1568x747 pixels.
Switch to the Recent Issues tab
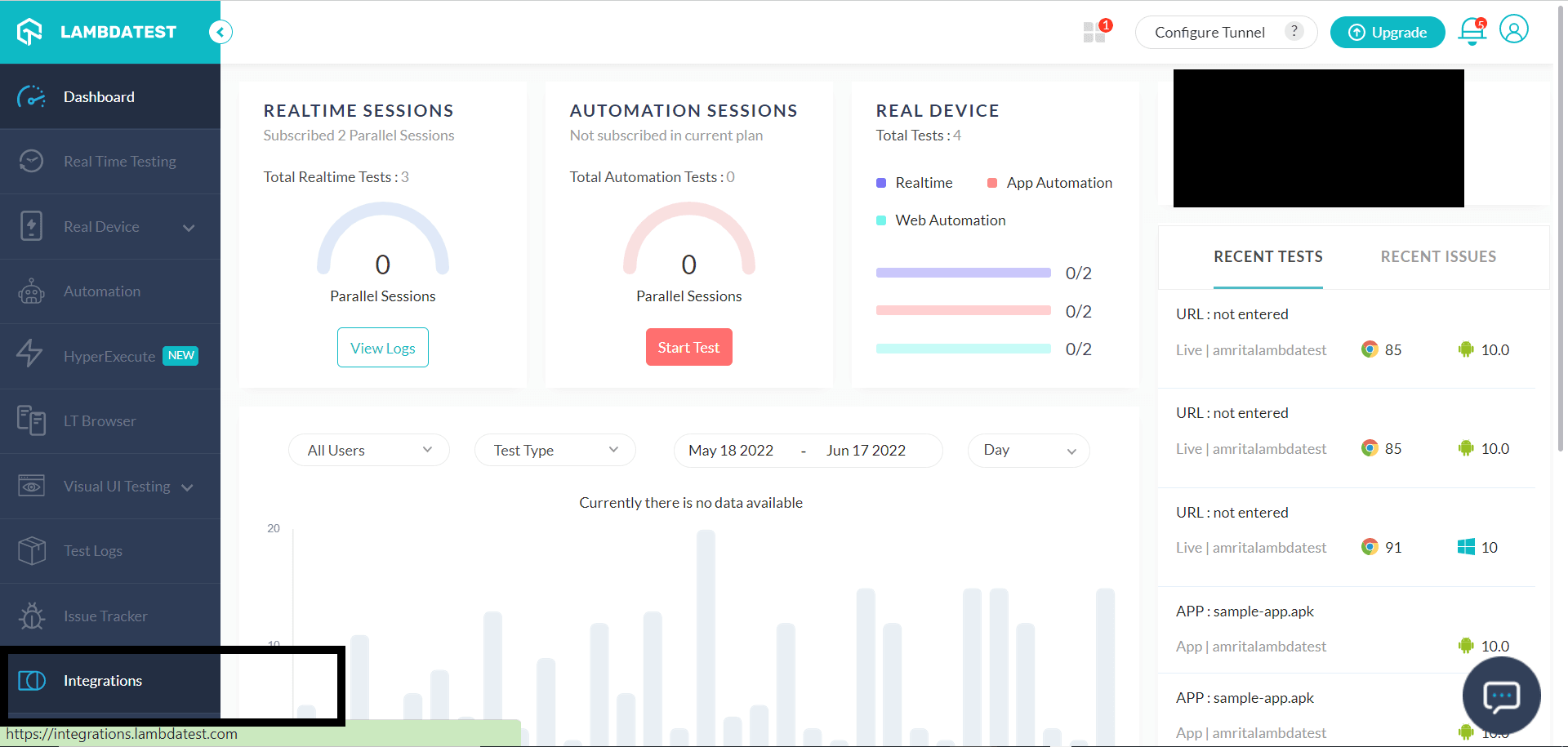[1438, 257]
